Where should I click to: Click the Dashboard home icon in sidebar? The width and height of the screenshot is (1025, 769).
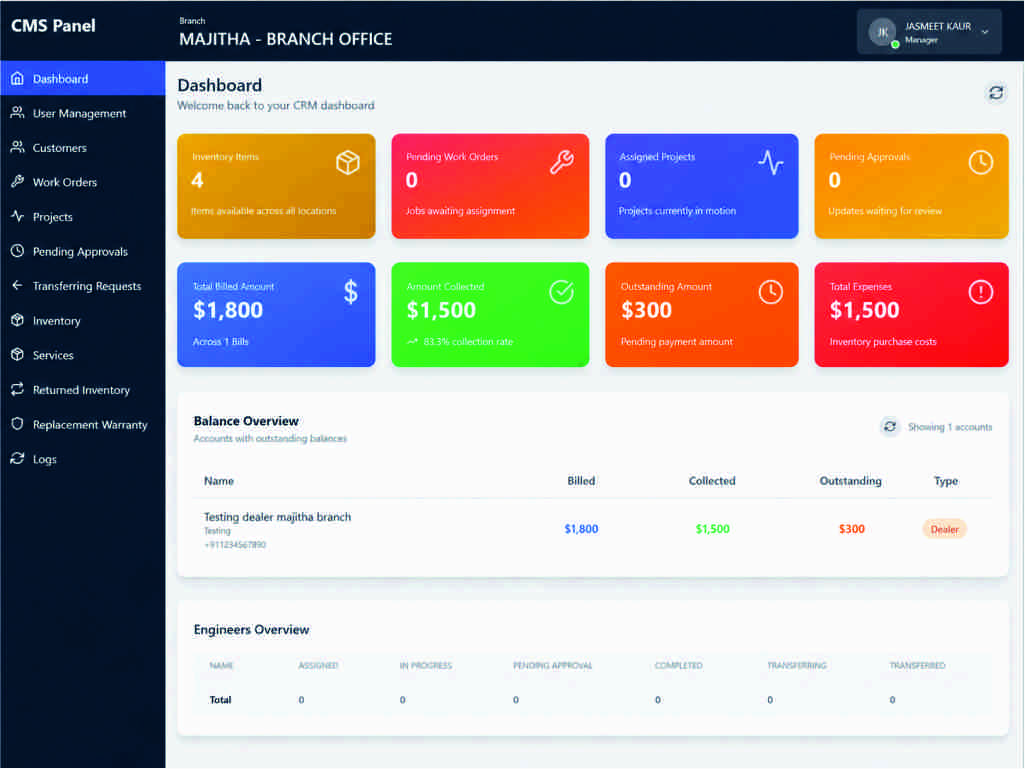(18, 78)
